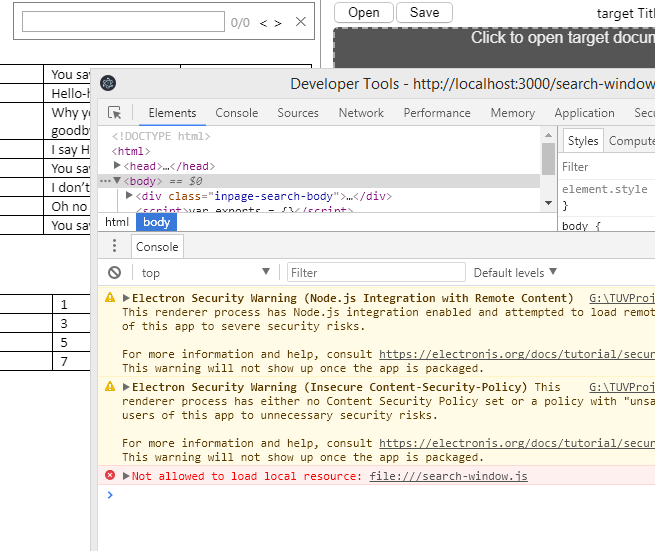
Task: Click the red error icon beside Not allowed message
Action: click(x=110, y=475)
